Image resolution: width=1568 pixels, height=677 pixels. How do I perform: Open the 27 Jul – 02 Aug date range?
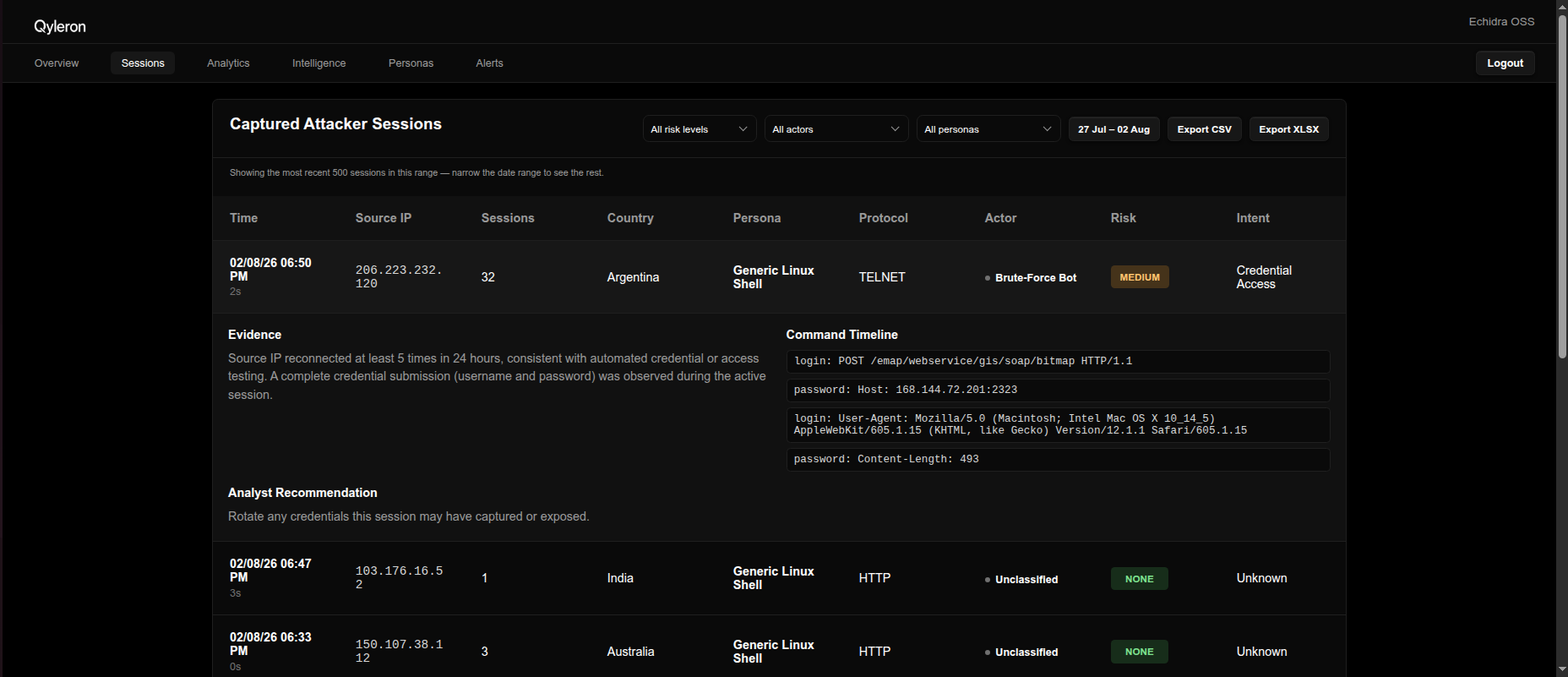point(1113,129)
